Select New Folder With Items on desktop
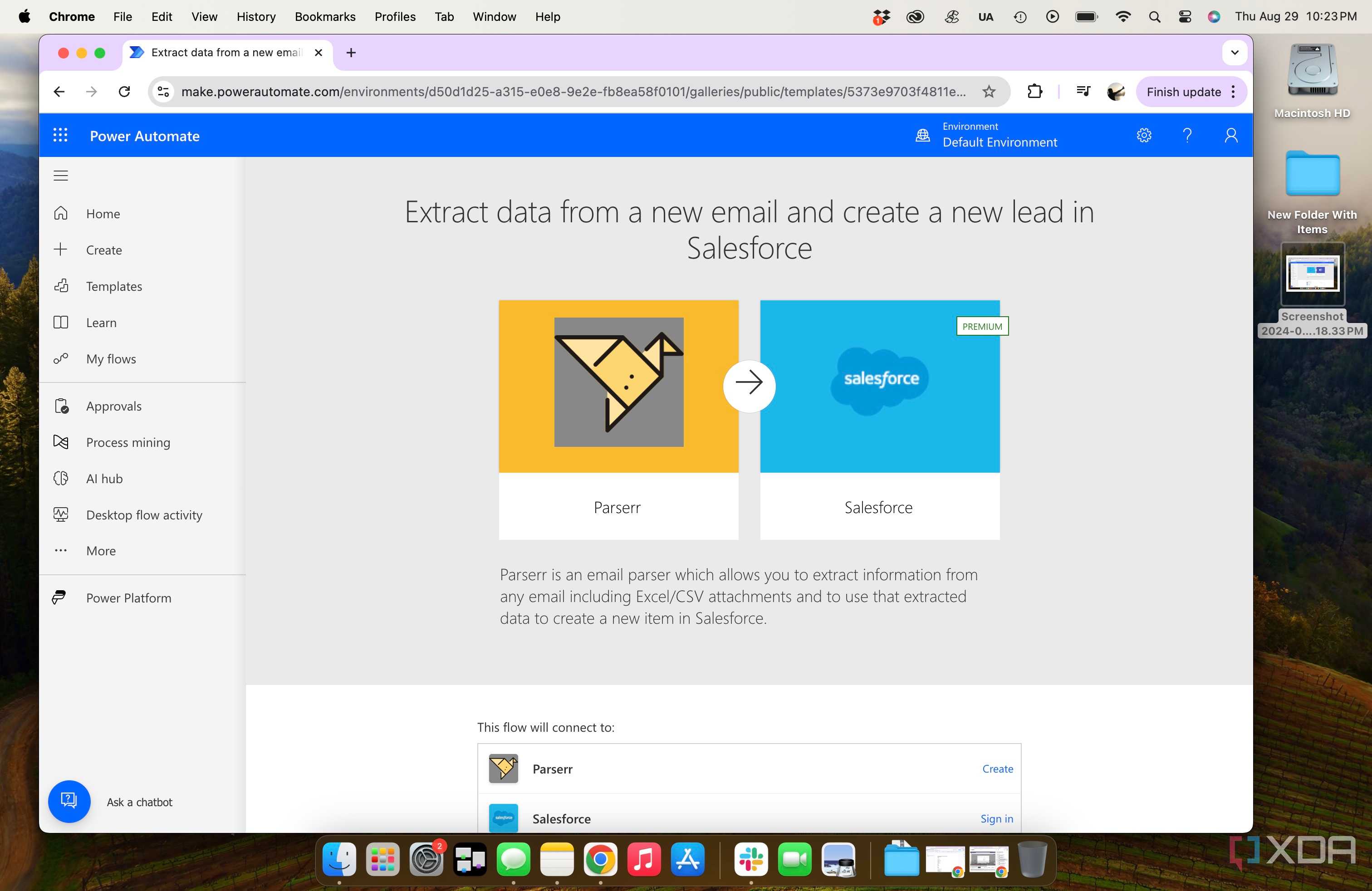Screen dimensions: 1372x891 1312,192
